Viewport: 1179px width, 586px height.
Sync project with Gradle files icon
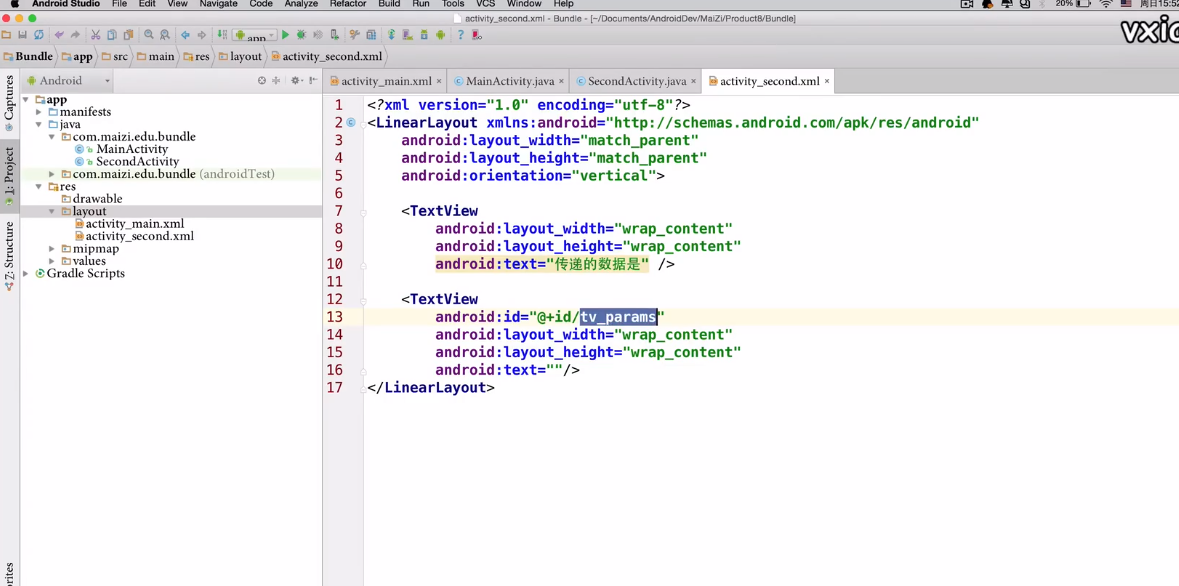[x=391, y=35]
